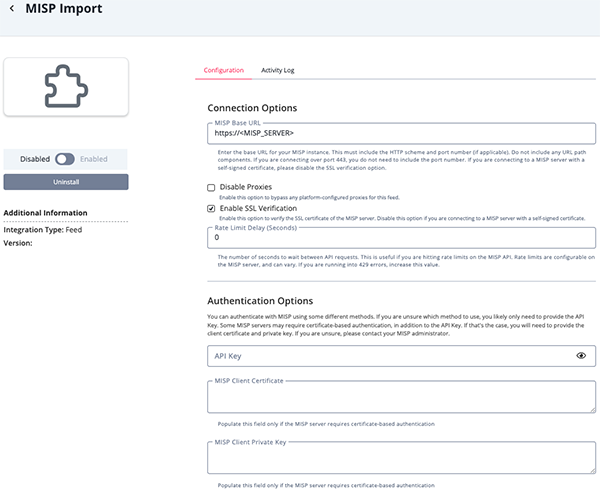600x489 pixels.
Task: Click the 'Disabled' label of the switch
Action: [35, 159]
